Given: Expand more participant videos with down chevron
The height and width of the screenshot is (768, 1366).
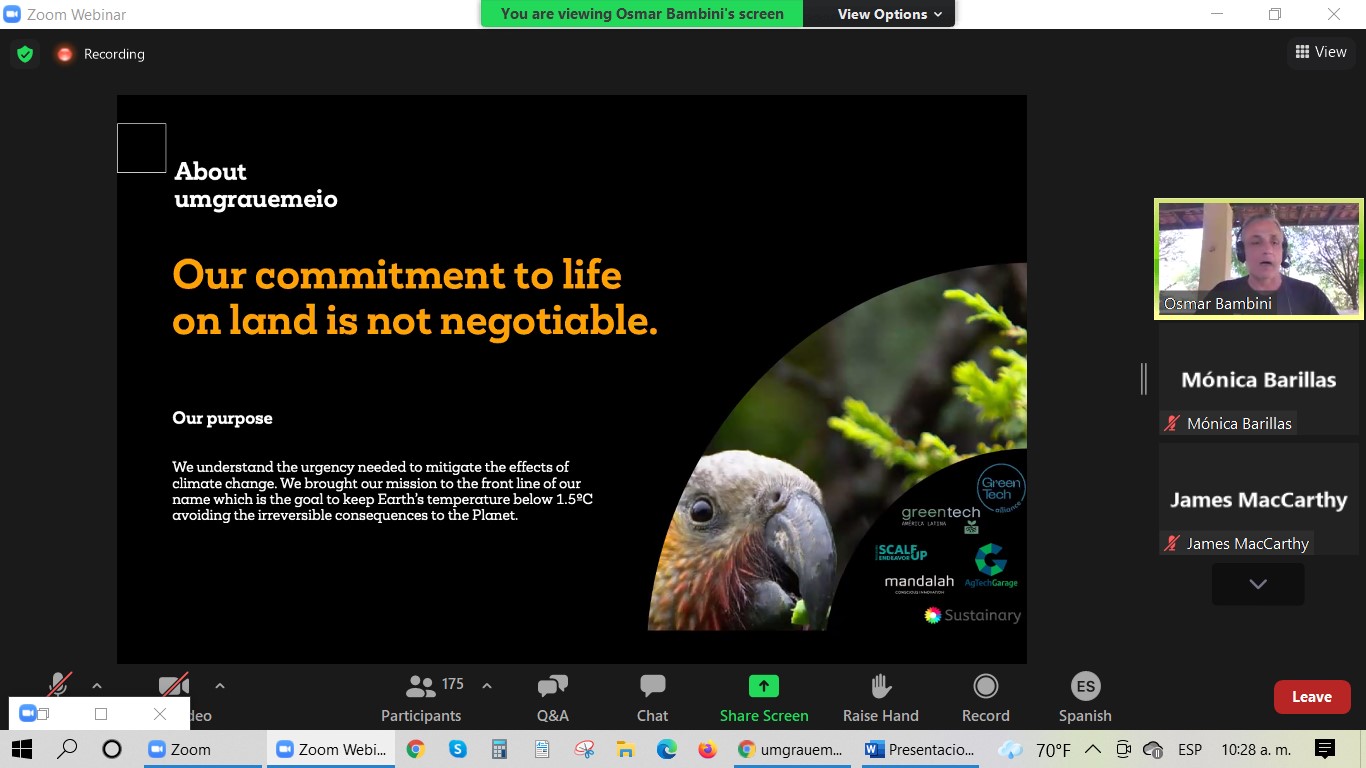Looking at the screenshot, I should click(x=1257, y=584).
